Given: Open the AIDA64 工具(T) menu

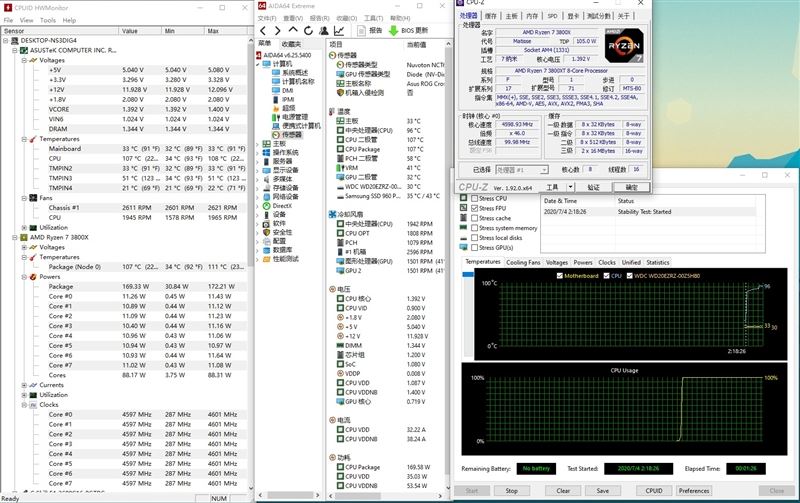Looking at the screenshot, I should tap(373, 18).
